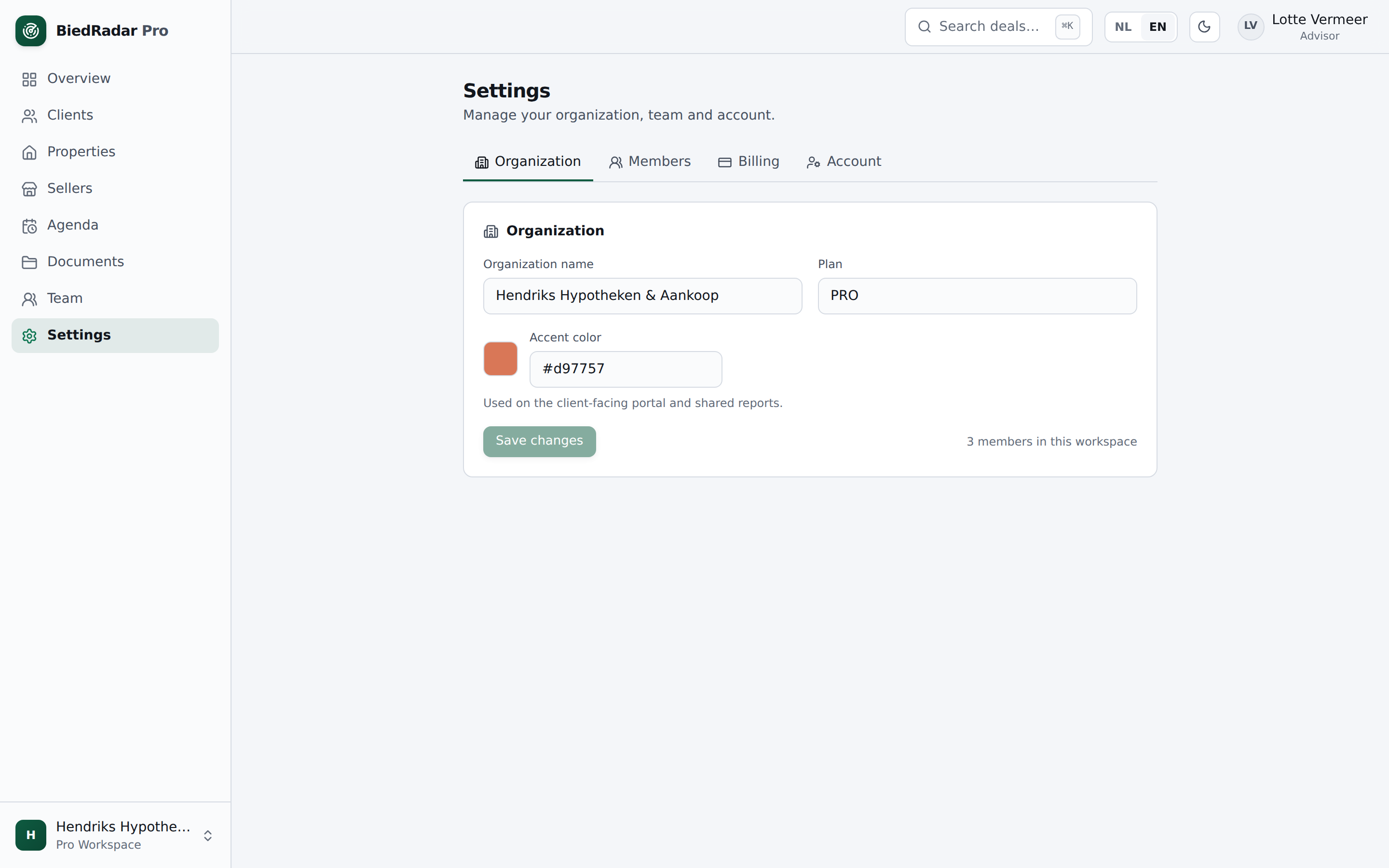Click the ⌘K shortcut badge
This screenshot has height=868, width=1389.
coord(1067,27)
